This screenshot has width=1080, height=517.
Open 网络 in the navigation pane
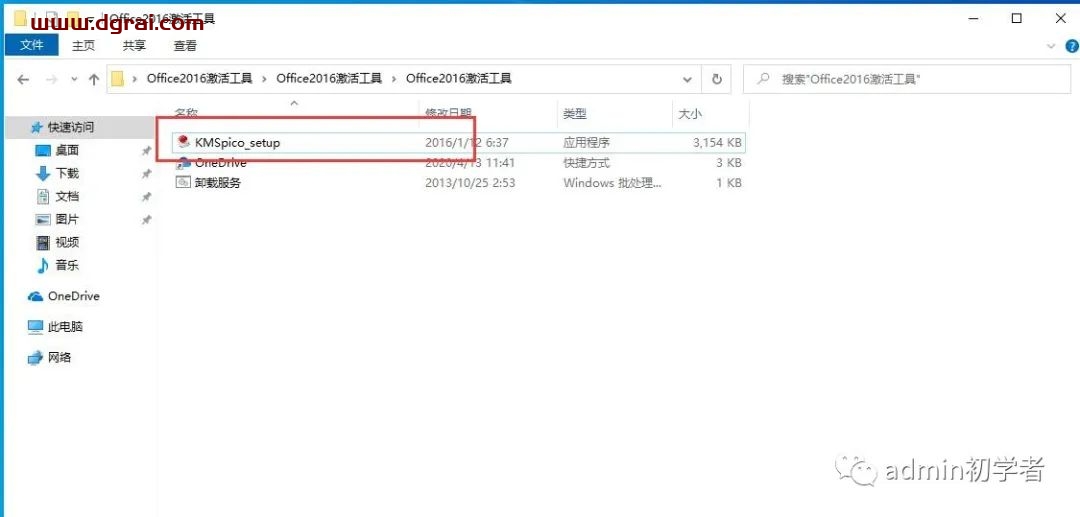59,357
